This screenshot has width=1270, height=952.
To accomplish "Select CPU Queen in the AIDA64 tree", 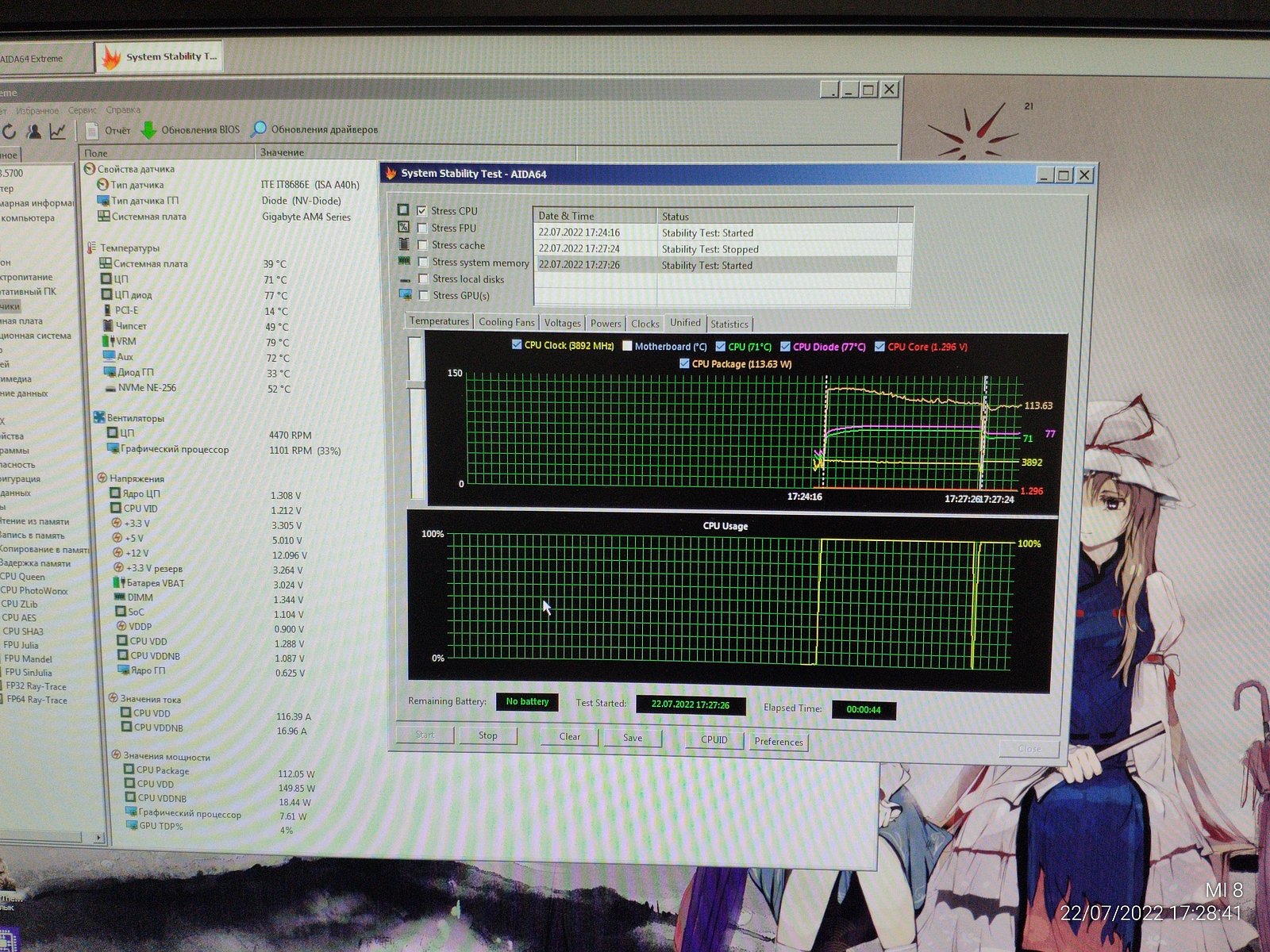I will 23,577.
